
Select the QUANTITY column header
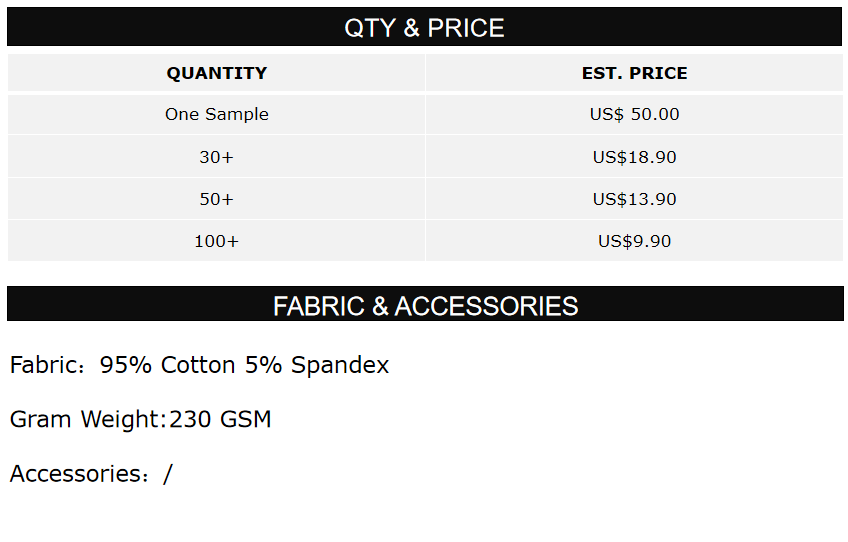click(x=216, y=73)
